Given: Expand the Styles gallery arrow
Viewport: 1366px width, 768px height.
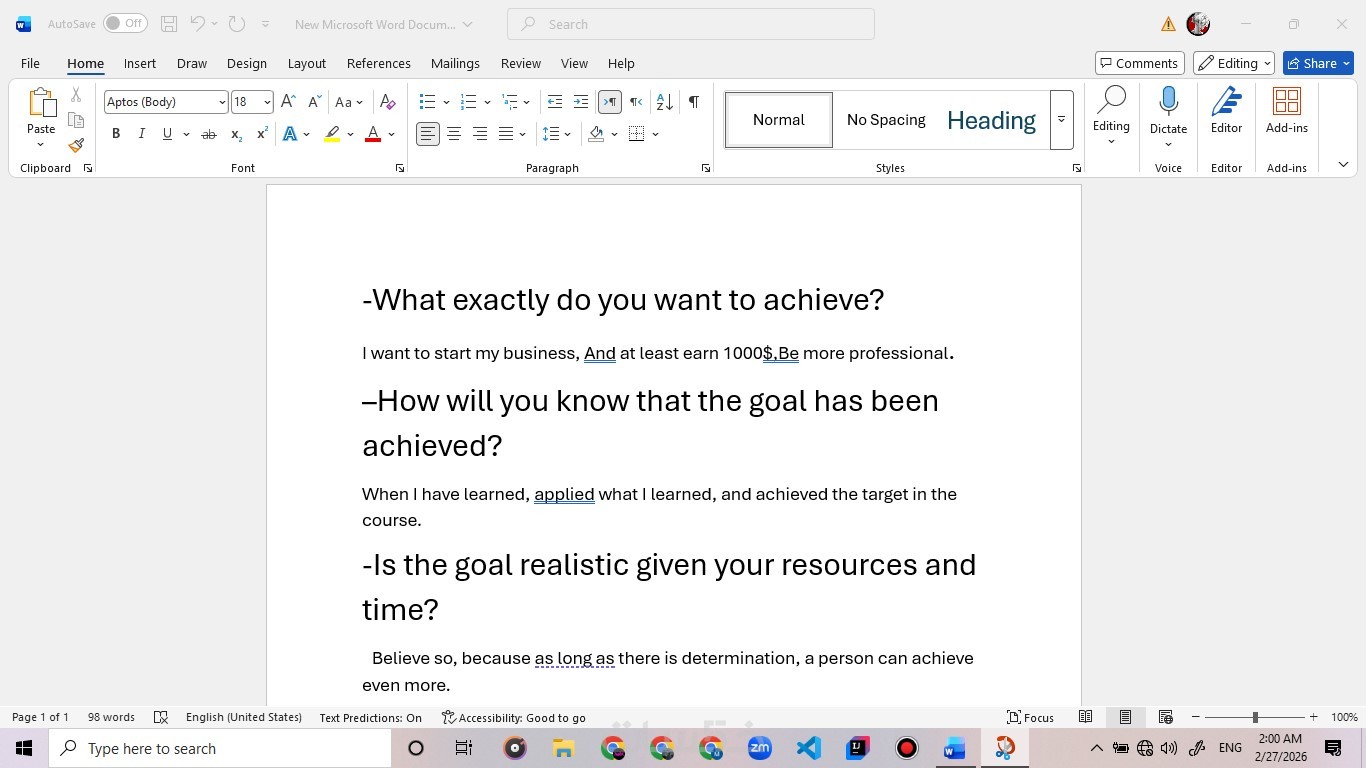Looking at the screenshot, I should pos(1061,120).
